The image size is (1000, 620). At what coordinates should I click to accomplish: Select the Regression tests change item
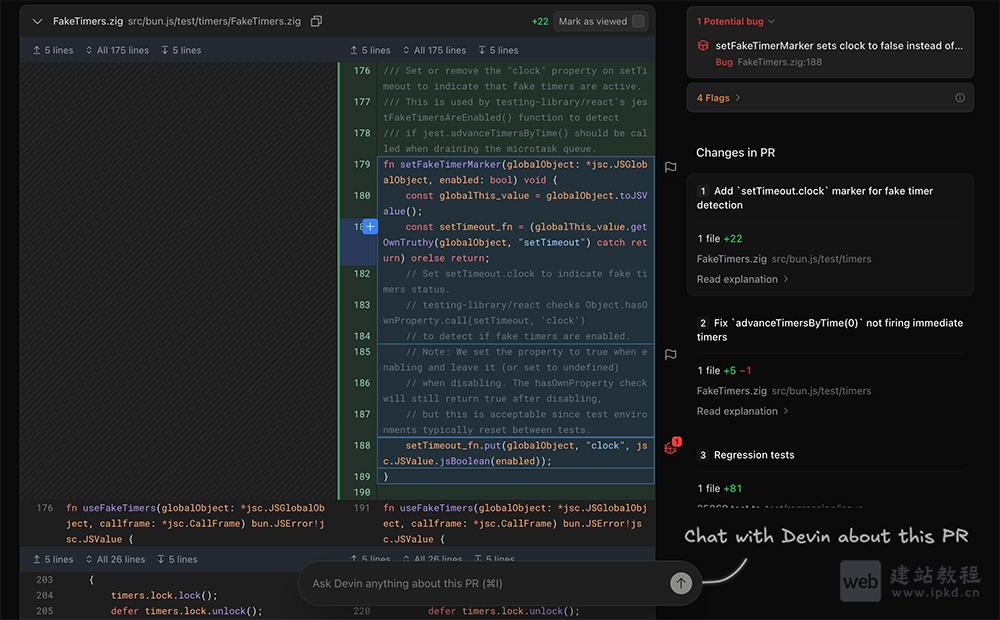pos(754,455)
